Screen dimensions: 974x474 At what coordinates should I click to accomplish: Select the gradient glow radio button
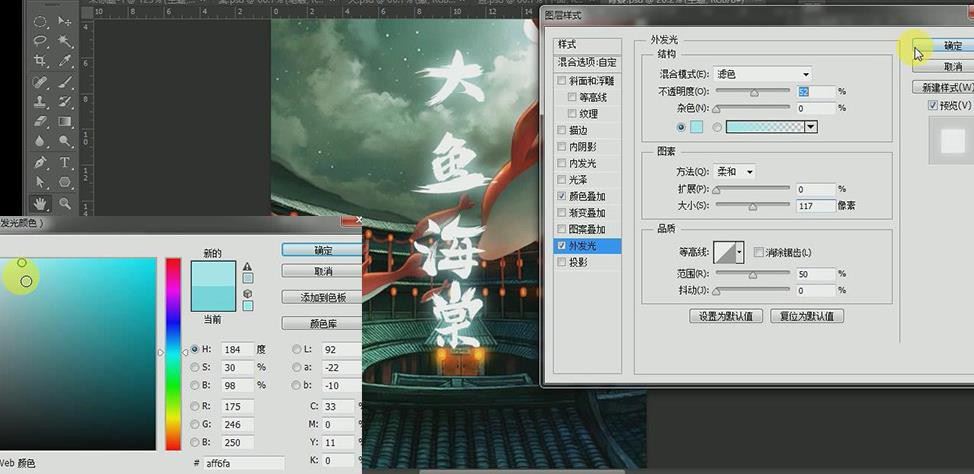tap(717, 127)
